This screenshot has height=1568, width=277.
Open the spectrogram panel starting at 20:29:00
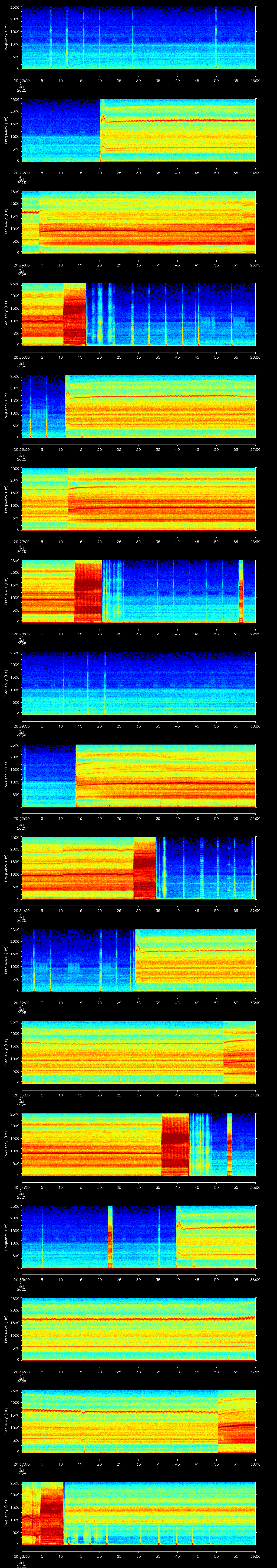[138, 683]
